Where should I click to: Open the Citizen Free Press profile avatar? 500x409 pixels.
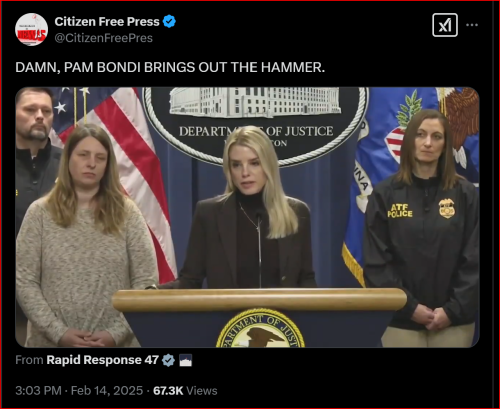click(31, 30)
